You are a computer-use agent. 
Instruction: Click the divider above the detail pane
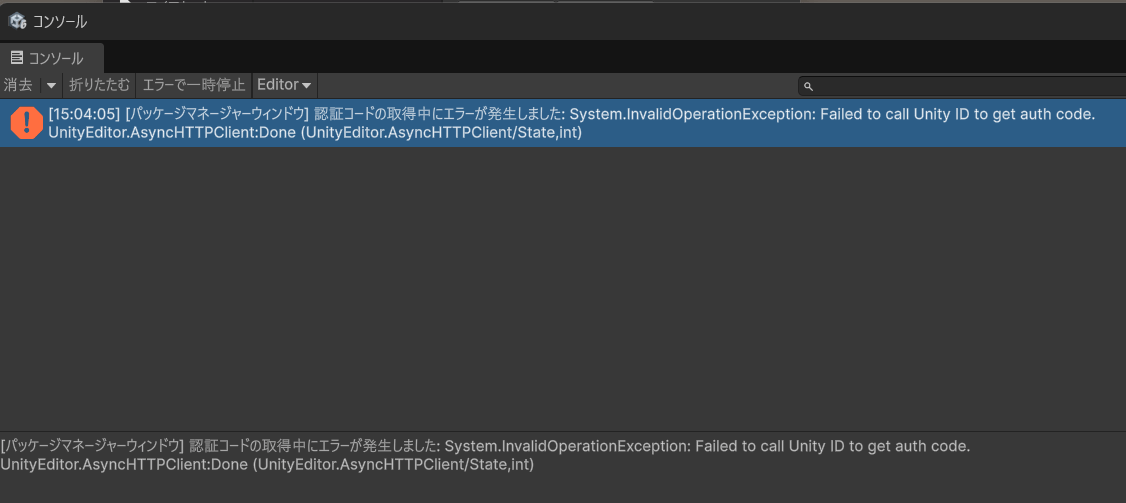coord(560,431)
